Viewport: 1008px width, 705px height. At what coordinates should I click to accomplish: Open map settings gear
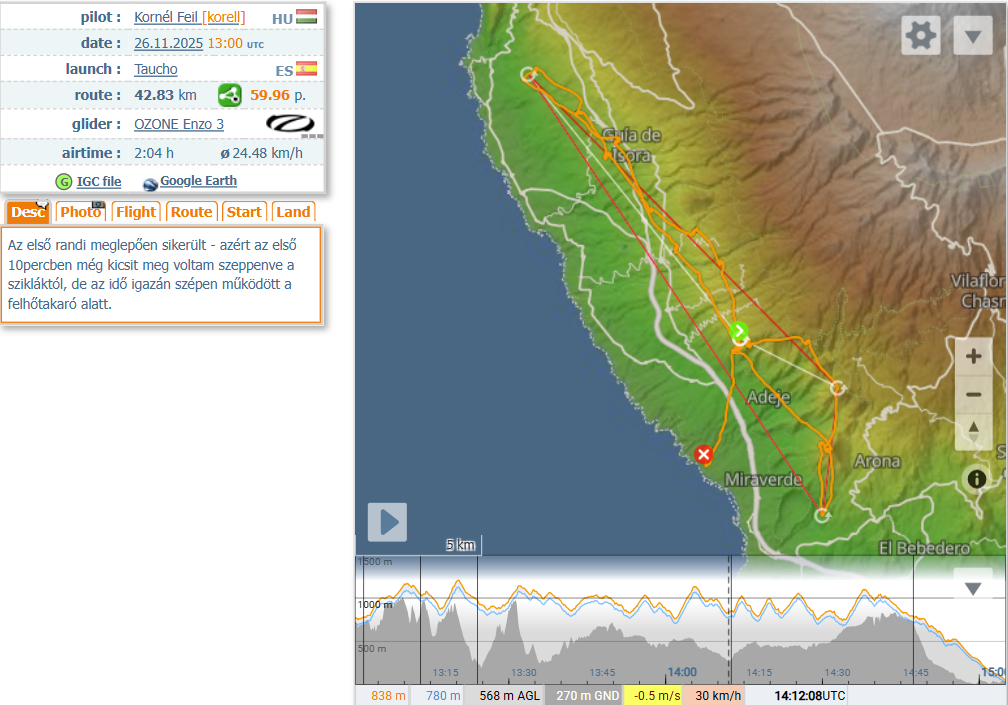[x=920, y=36]
